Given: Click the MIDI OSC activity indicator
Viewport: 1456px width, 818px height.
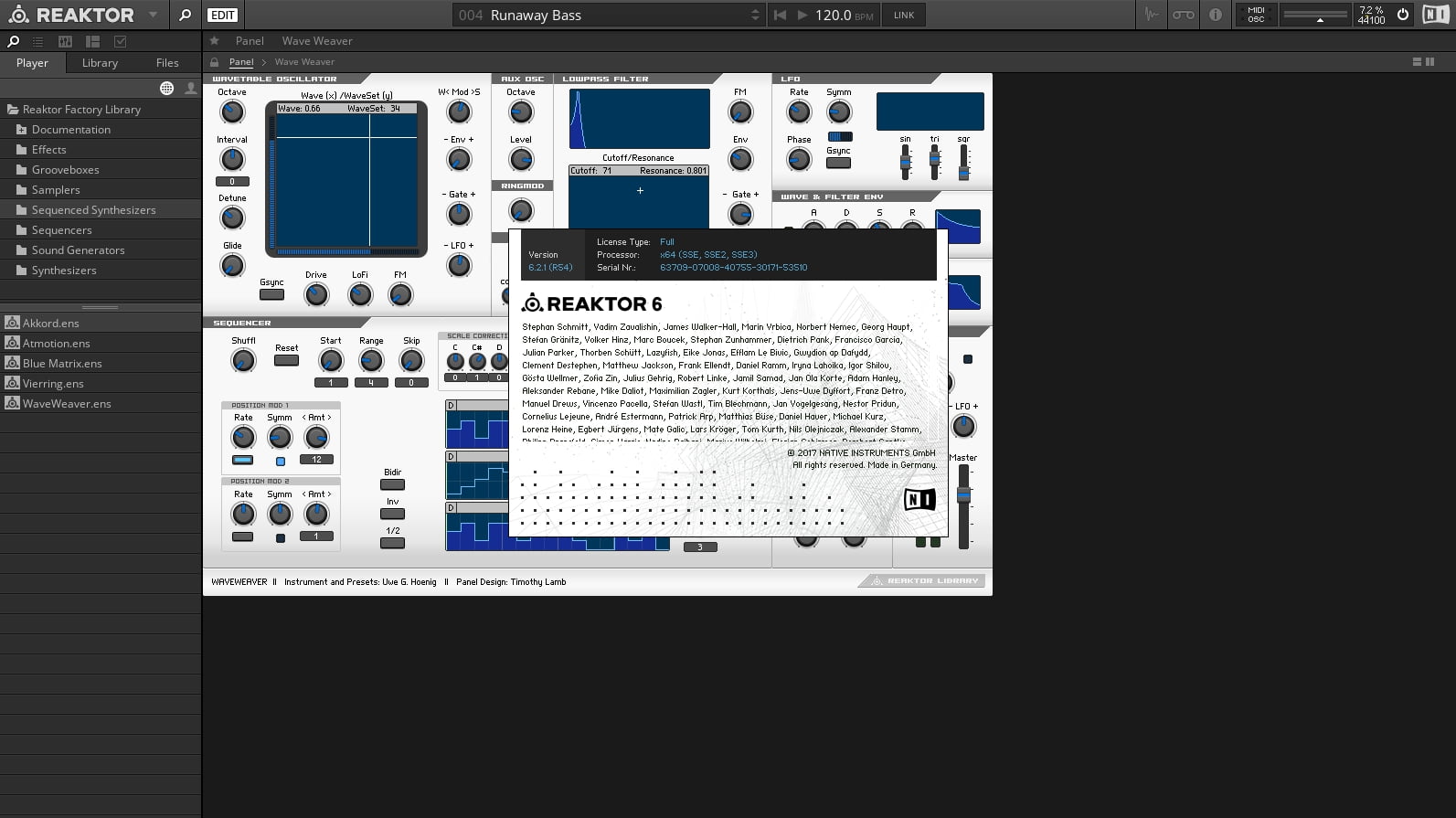Looking at the screenshot, I should [1256, 15].
